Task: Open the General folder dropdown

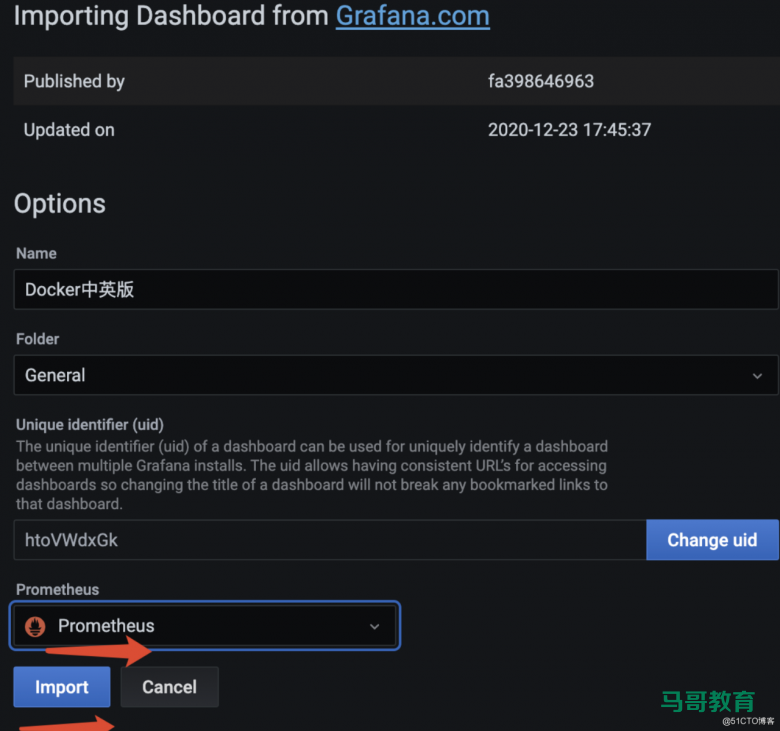Action: point(396,375)
